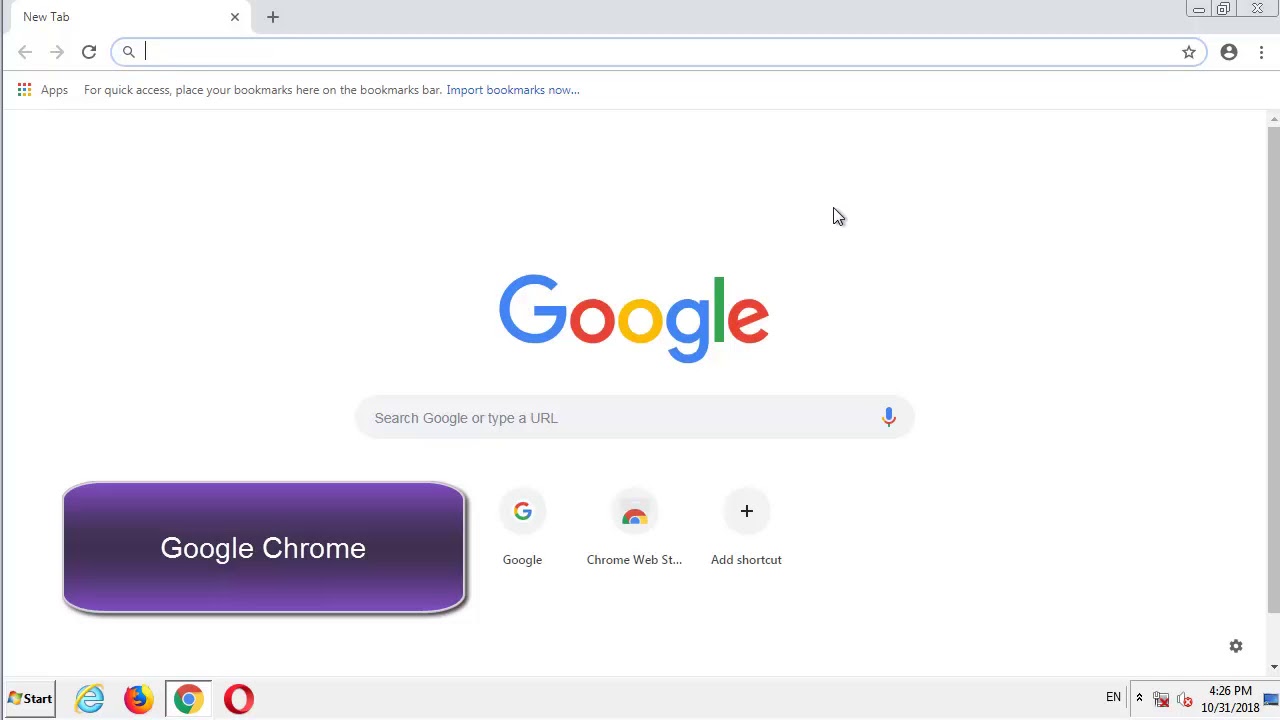The height and width of the screenshot is (720, 1280).
Task: Click the browser back arrow
Action: [25, 52]
